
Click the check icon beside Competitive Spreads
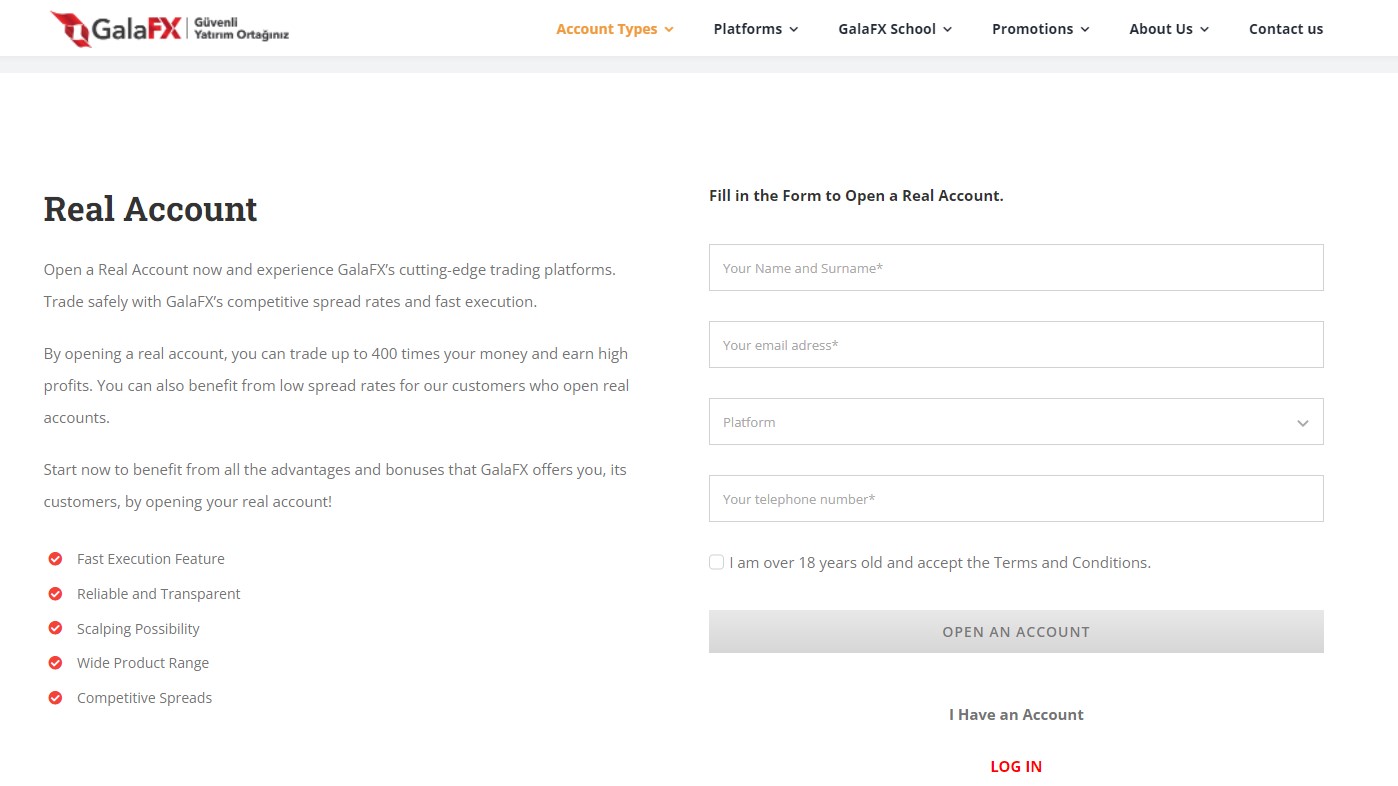pyautogui.click(x=56, y=698)
